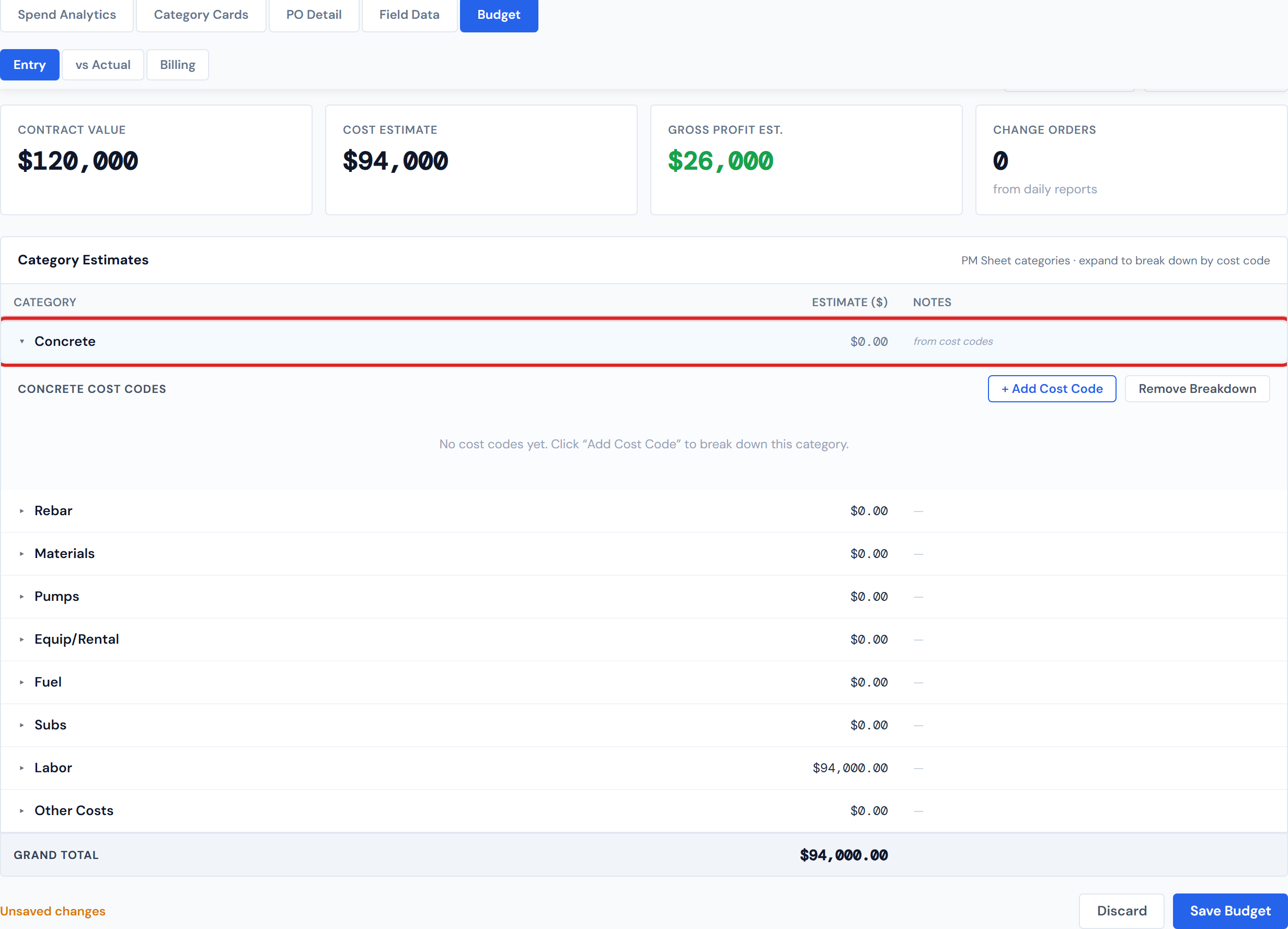This screenshot has height=929, width=1288.
Task: Expand the Other Costs category
Action: point(22,810)
